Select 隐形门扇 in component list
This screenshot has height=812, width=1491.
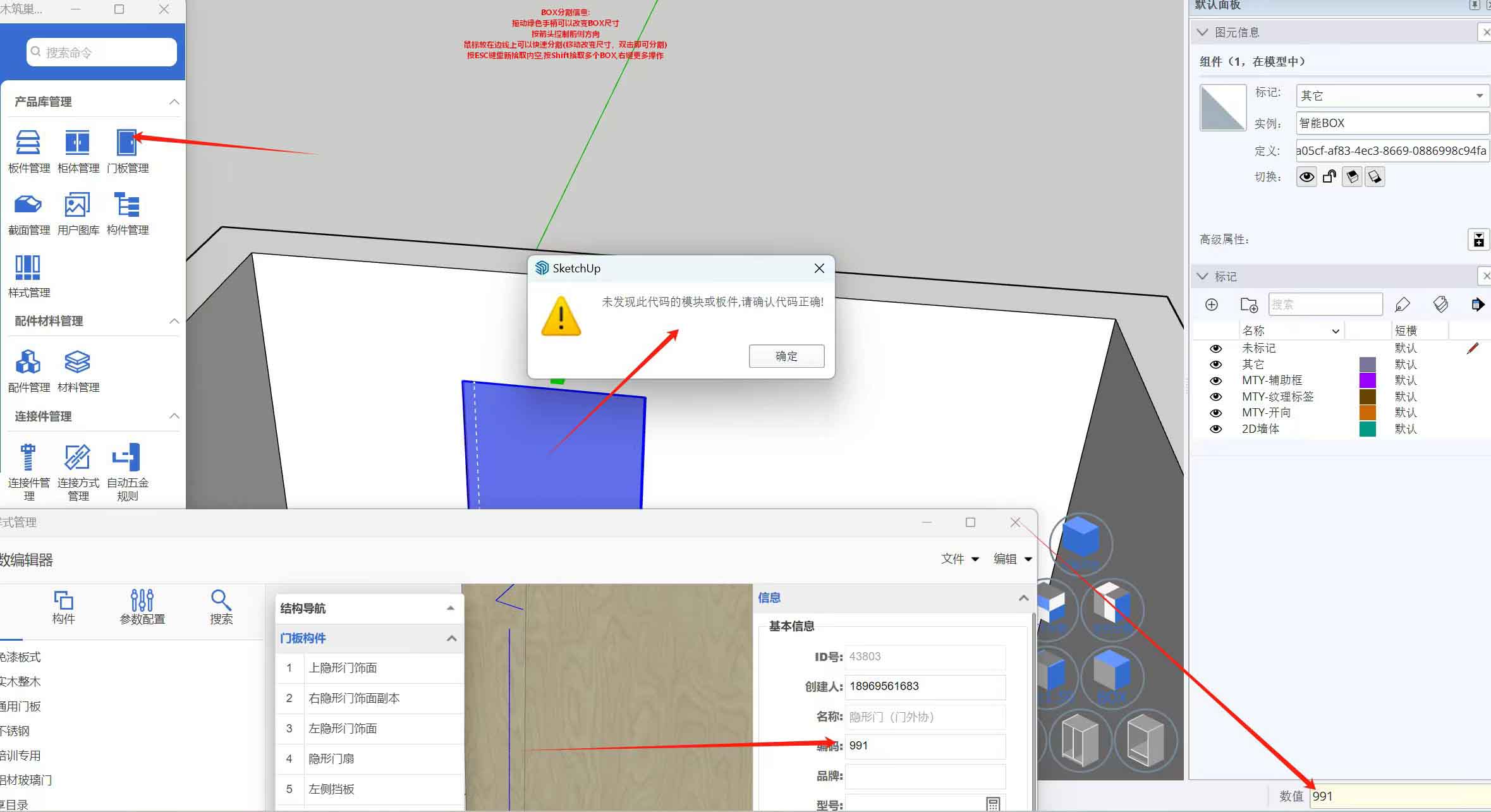[x=331, y=759]
